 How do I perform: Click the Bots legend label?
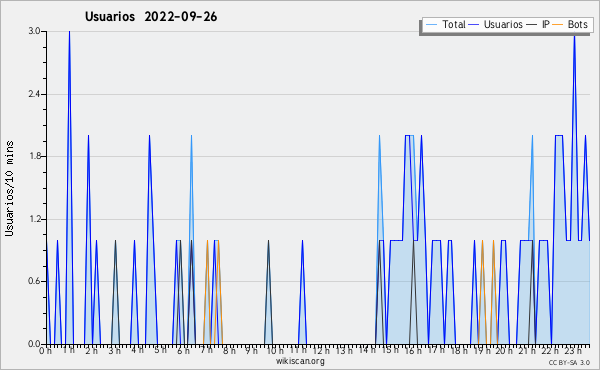click(577, 24)
